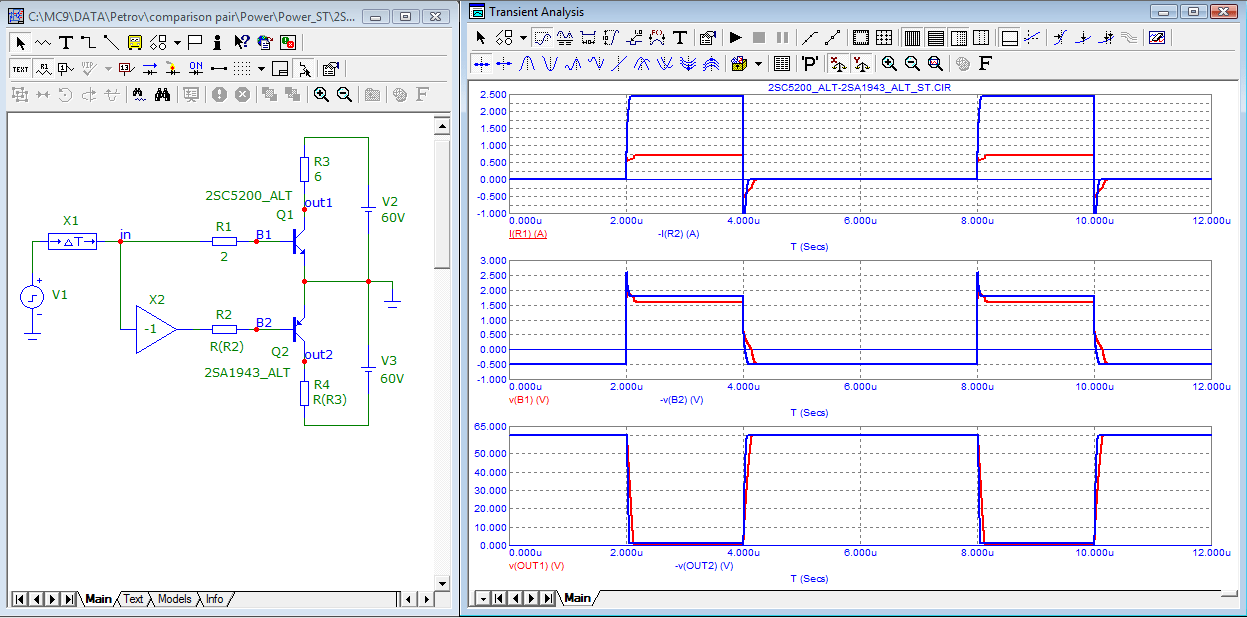The image size is (1247, 618).
Task: Toggle the TEXT display button in schematic toolbar
Action: 21,68
